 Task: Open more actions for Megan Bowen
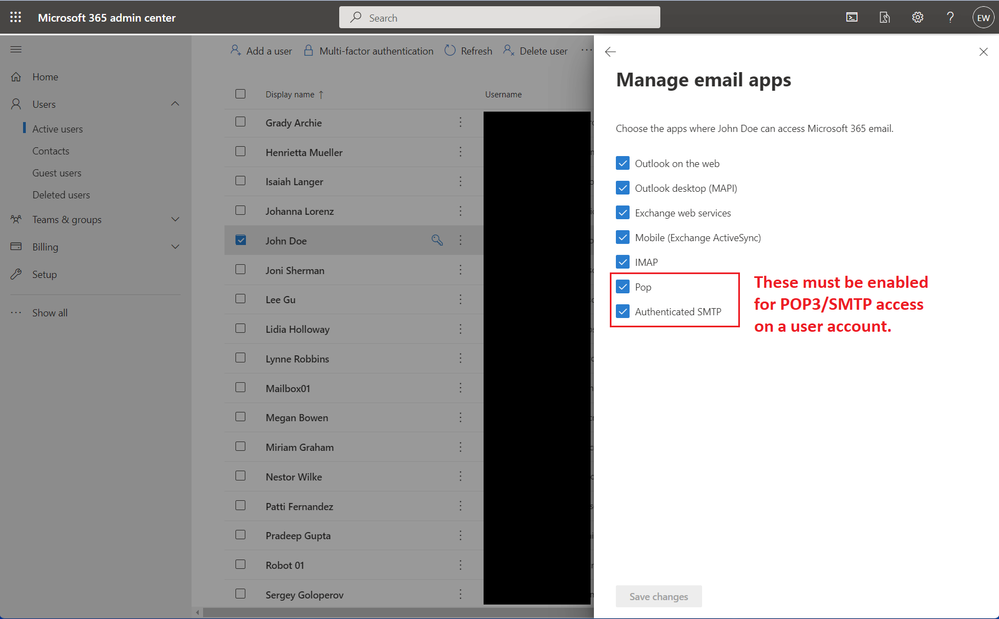(x=461, y=417)
